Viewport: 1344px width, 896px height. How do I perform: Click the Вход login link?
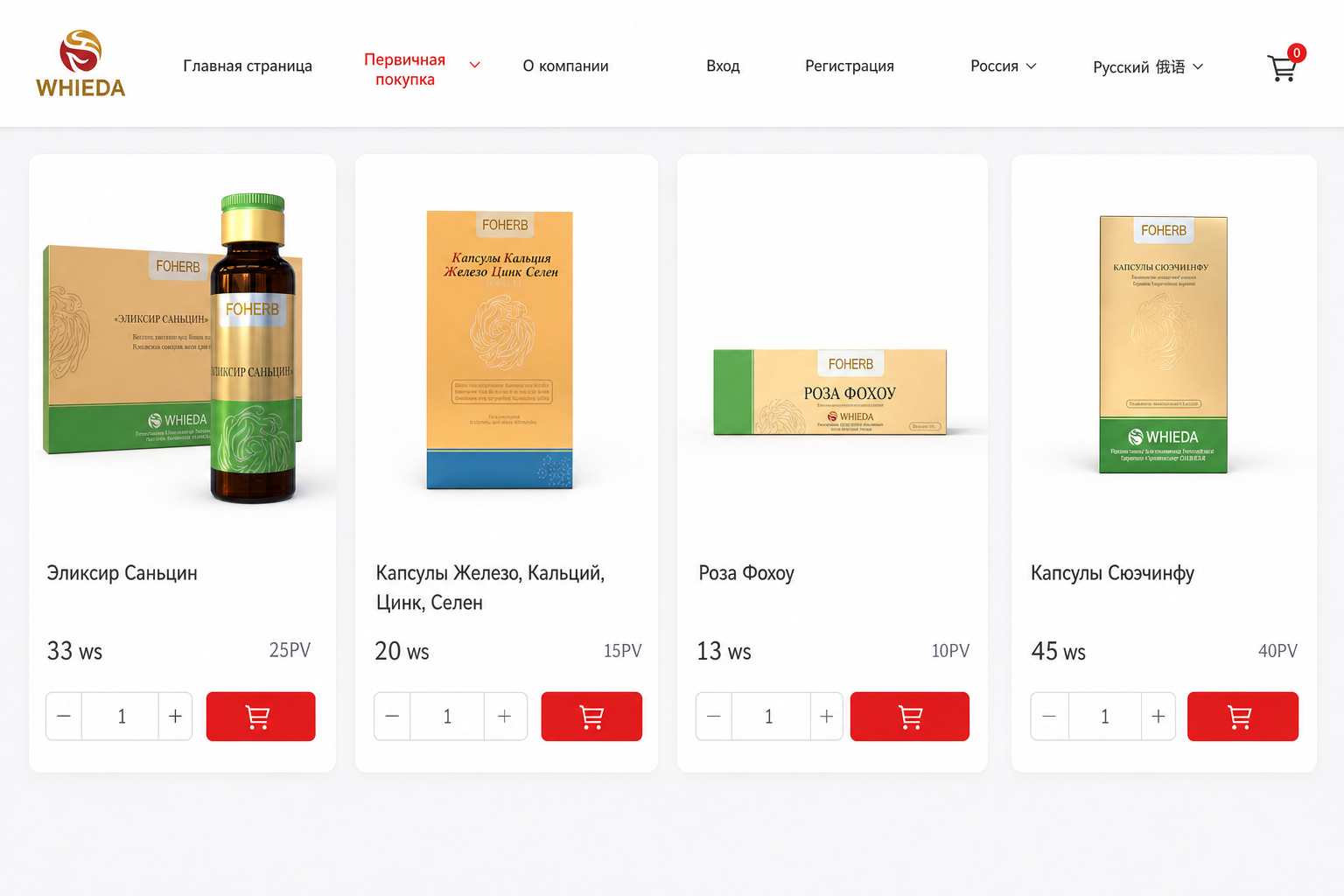coord(723,66)
